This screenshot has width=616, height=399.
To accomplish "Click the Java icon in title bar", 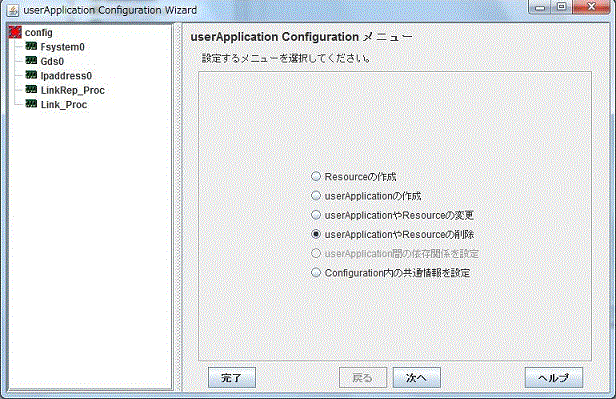I will tap(13, 10).
